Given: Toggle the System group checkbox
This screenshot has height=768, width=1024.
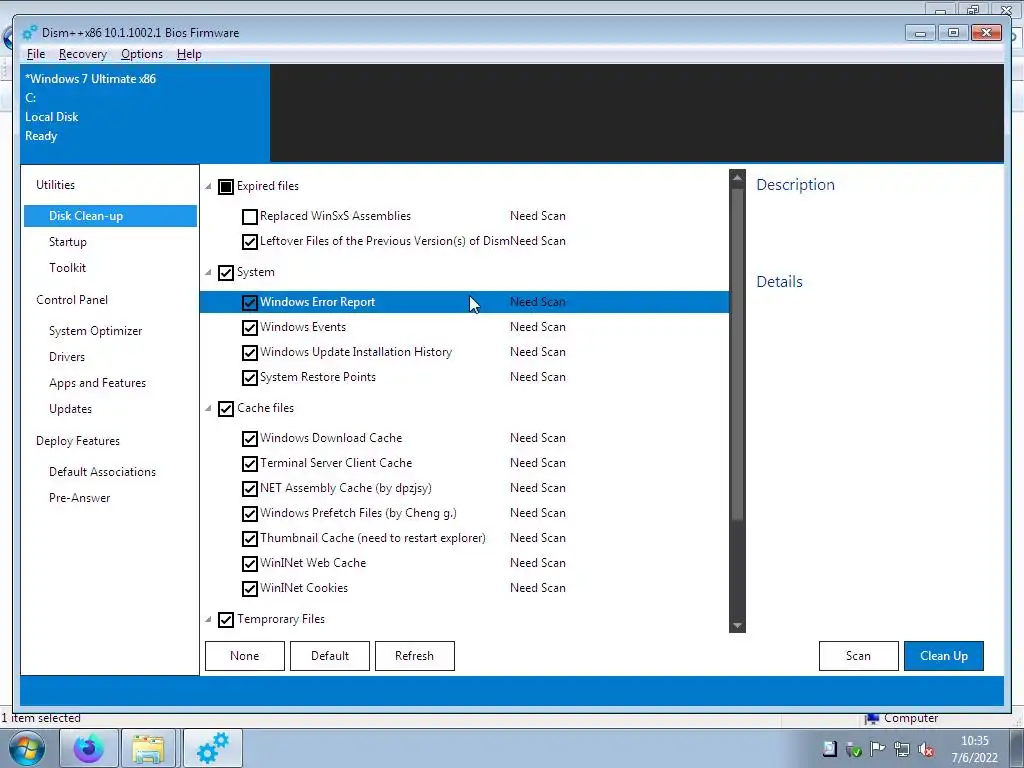Looking at the screenshot, I should click(226, 273).
